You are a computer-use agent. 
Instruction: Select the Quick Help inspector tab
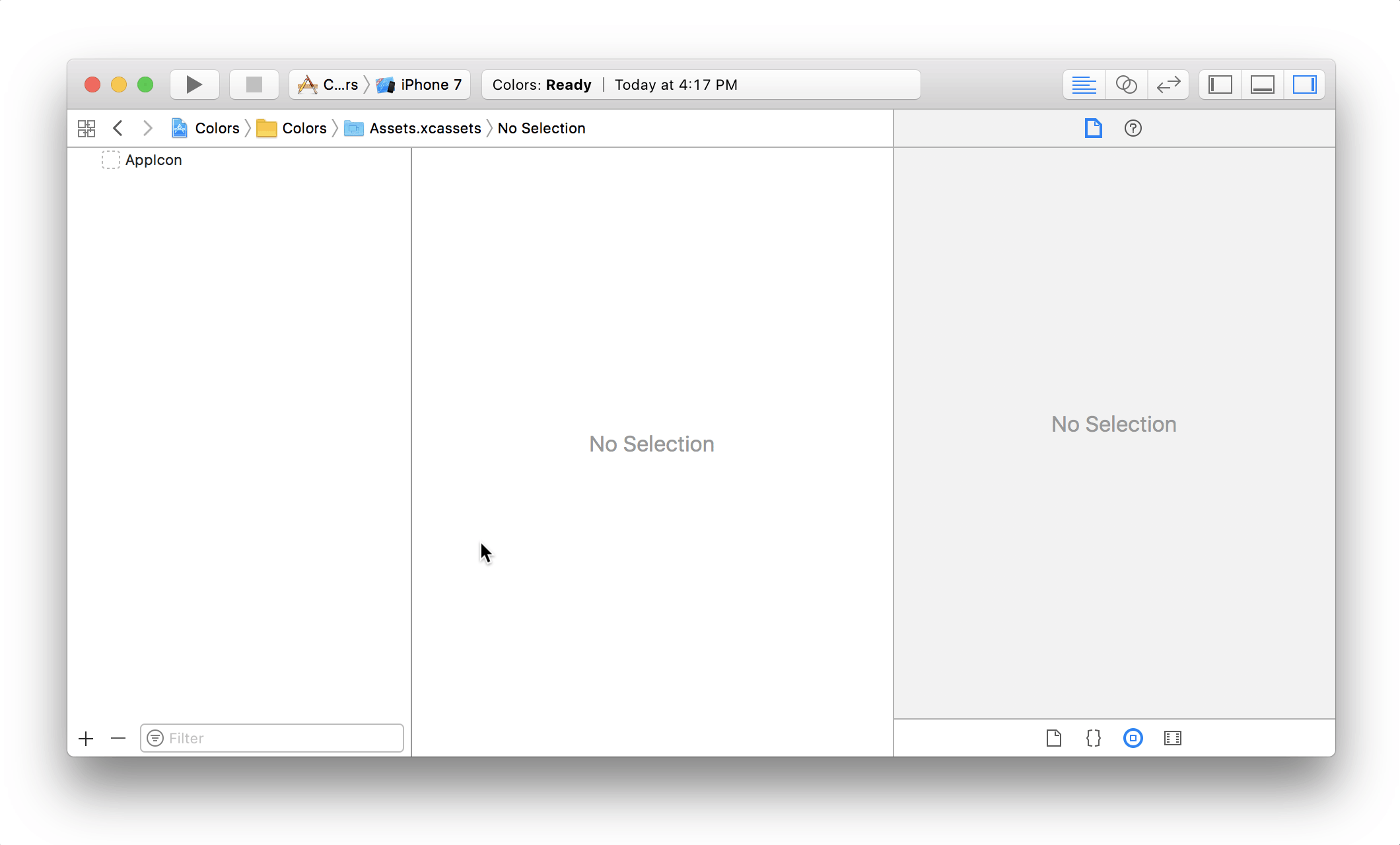(x=1133, y=128)
